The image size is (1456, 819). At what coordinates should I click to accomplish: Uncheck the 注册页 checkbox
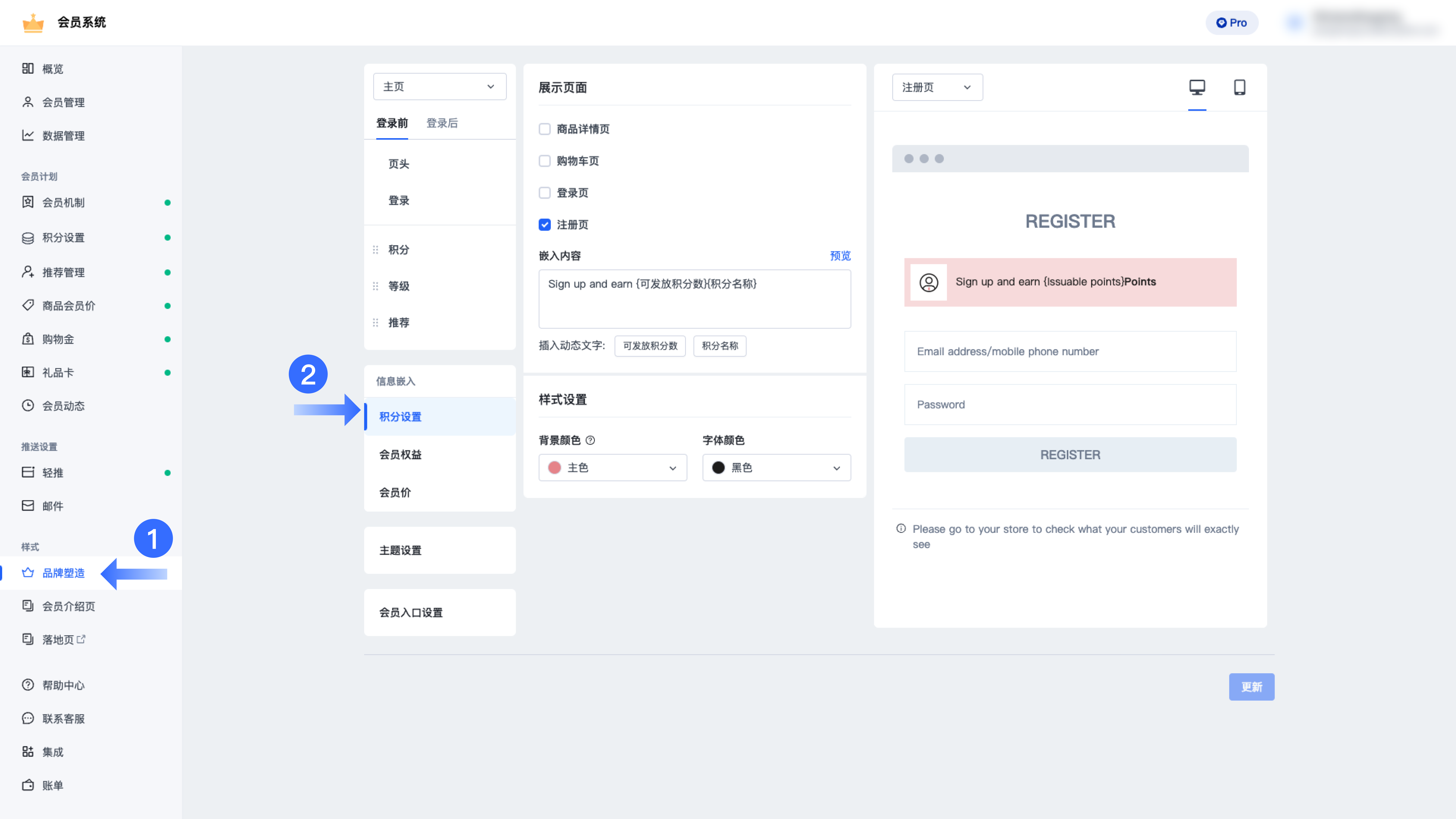(544, 224)
